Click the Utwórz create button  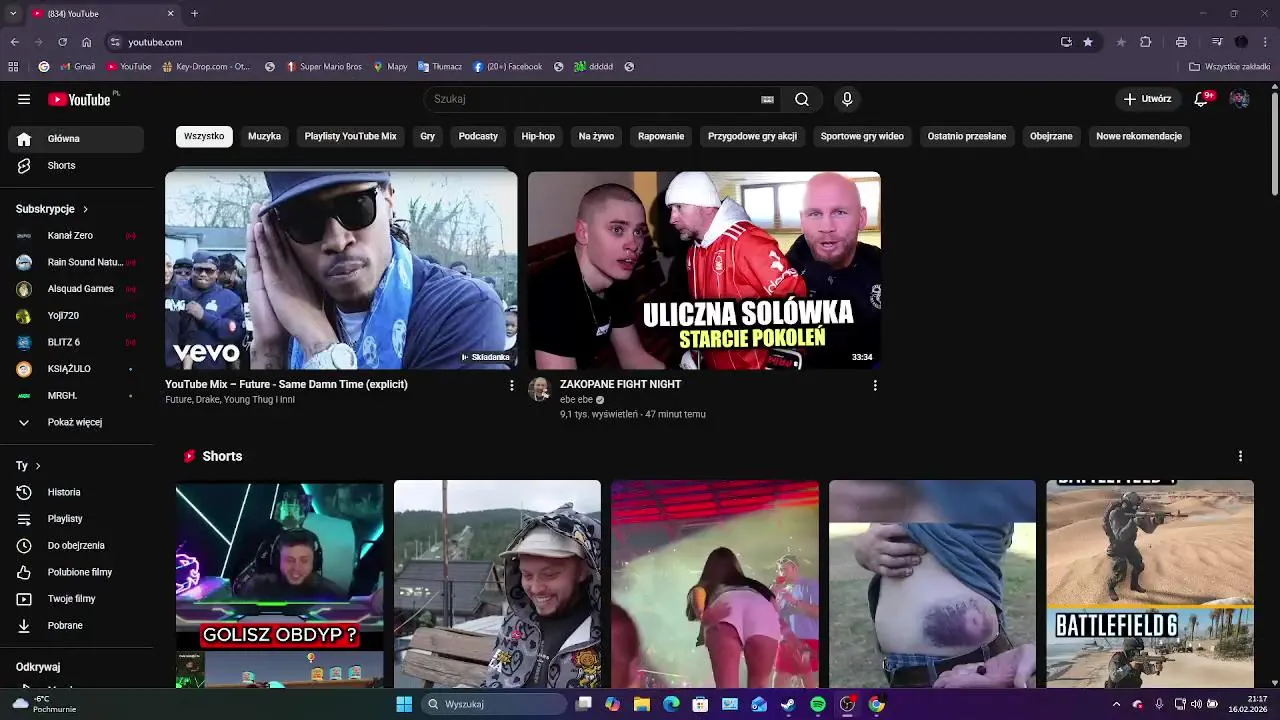[x=1147, y=99]
